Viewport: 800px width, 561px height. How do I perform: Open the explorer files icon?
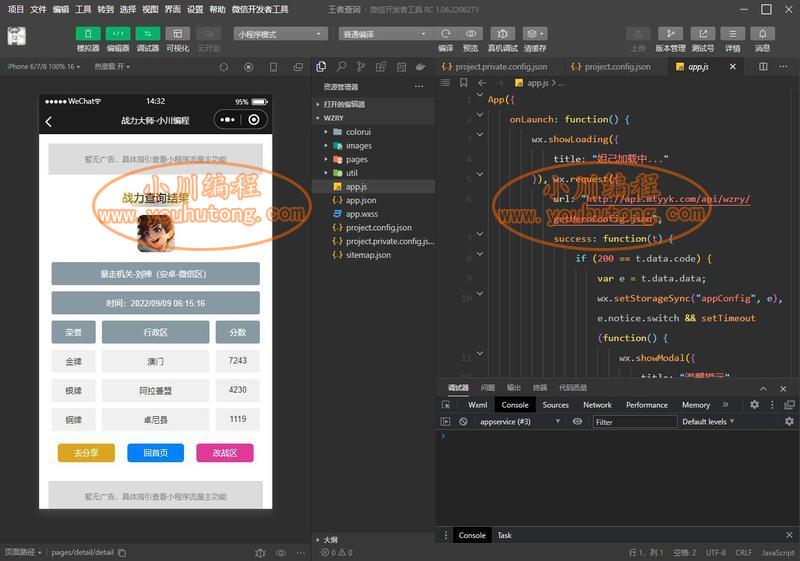321,67
